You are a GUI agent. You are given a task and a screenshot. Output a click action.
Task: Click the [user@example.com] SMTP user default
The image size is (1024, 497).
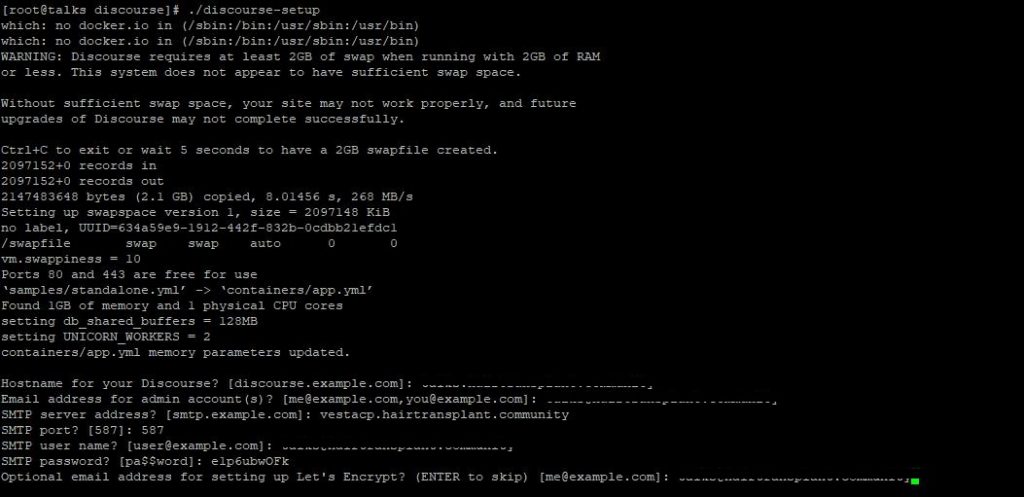199,446
